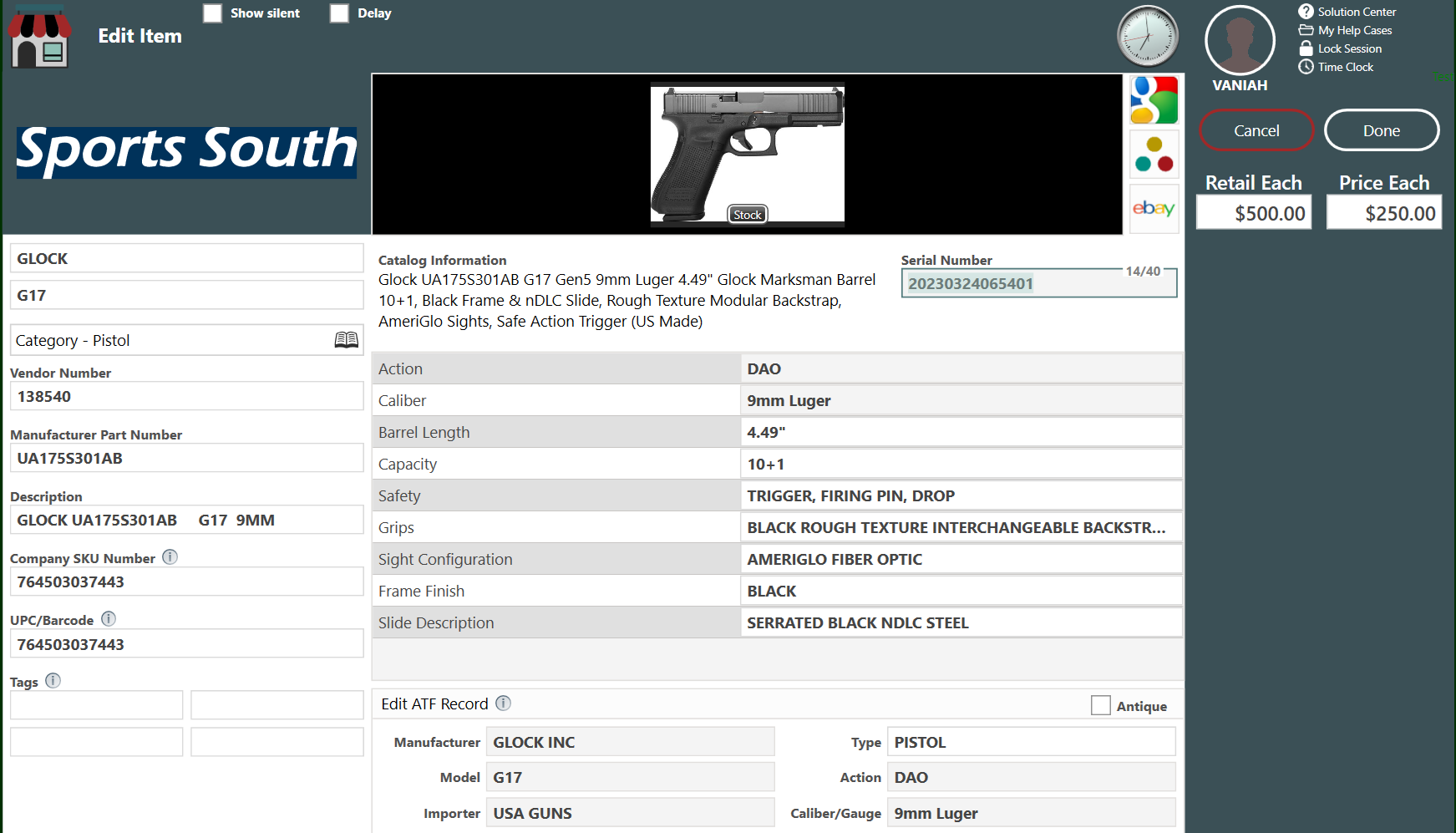The width and height of the screenshot is (1456, 833).
Task: Edit the Price Each field
Action: coord(1384,213)
